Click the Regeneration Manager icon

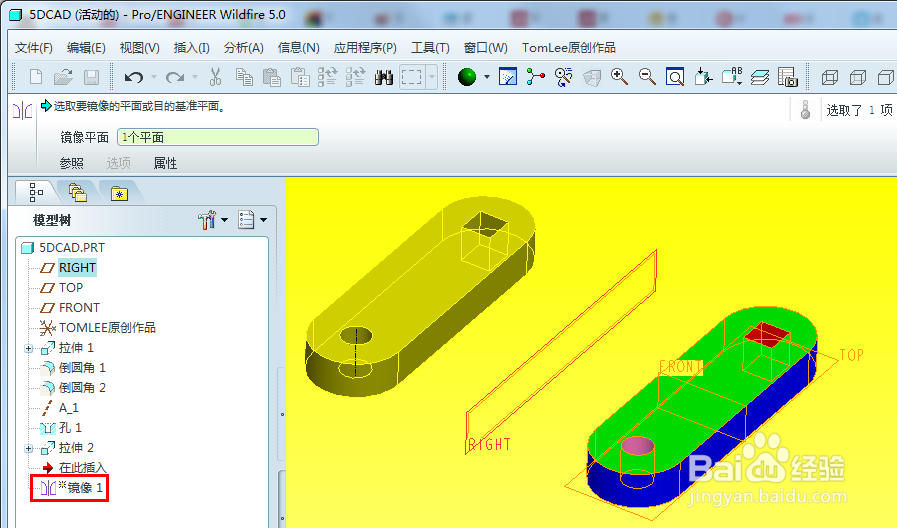(x=355, y=77)
